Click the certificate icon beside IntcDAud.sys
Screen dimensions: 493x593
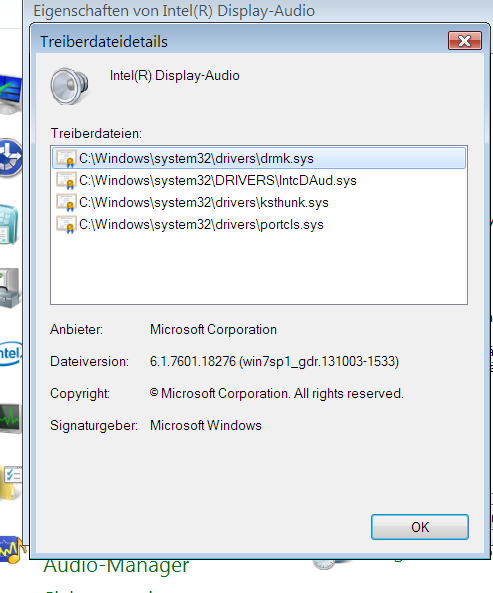click(x=66, y=180)
